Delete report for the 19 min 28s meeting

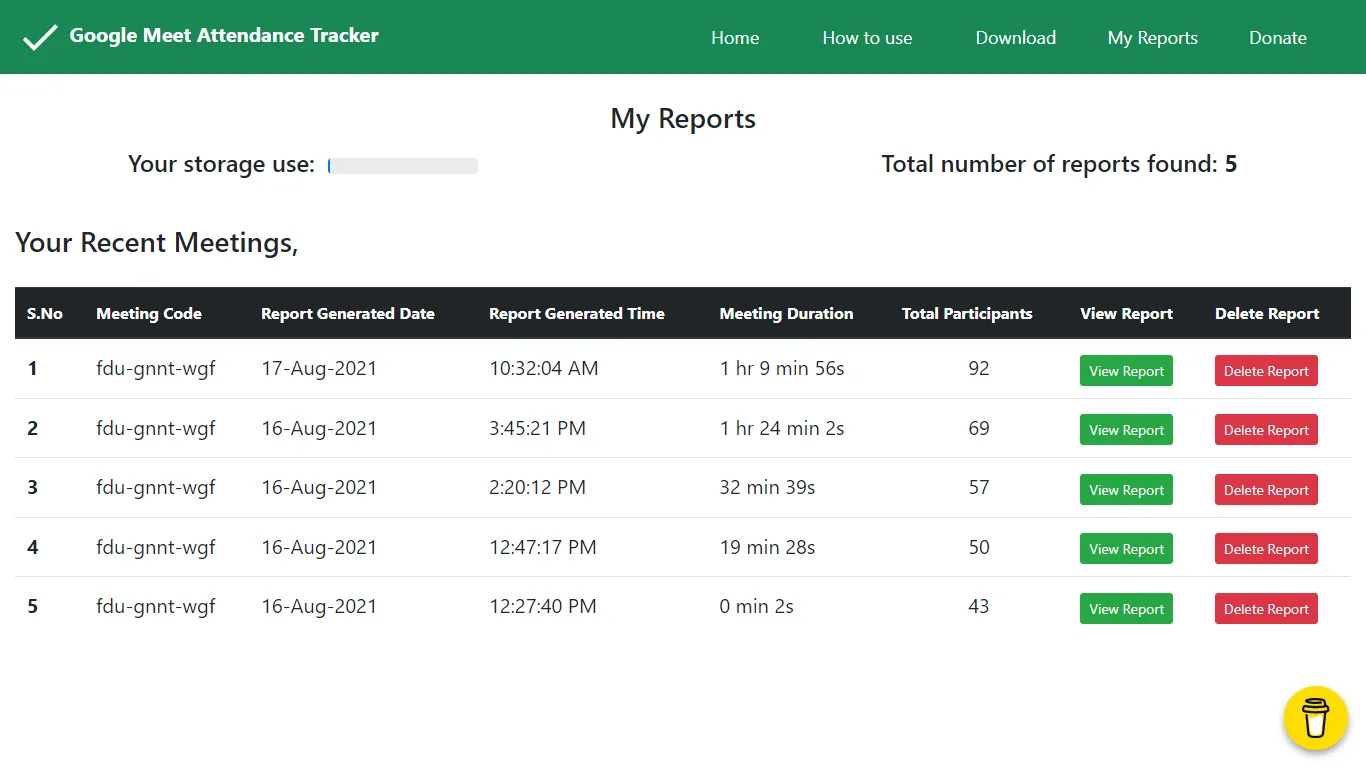pos(1266,548)
